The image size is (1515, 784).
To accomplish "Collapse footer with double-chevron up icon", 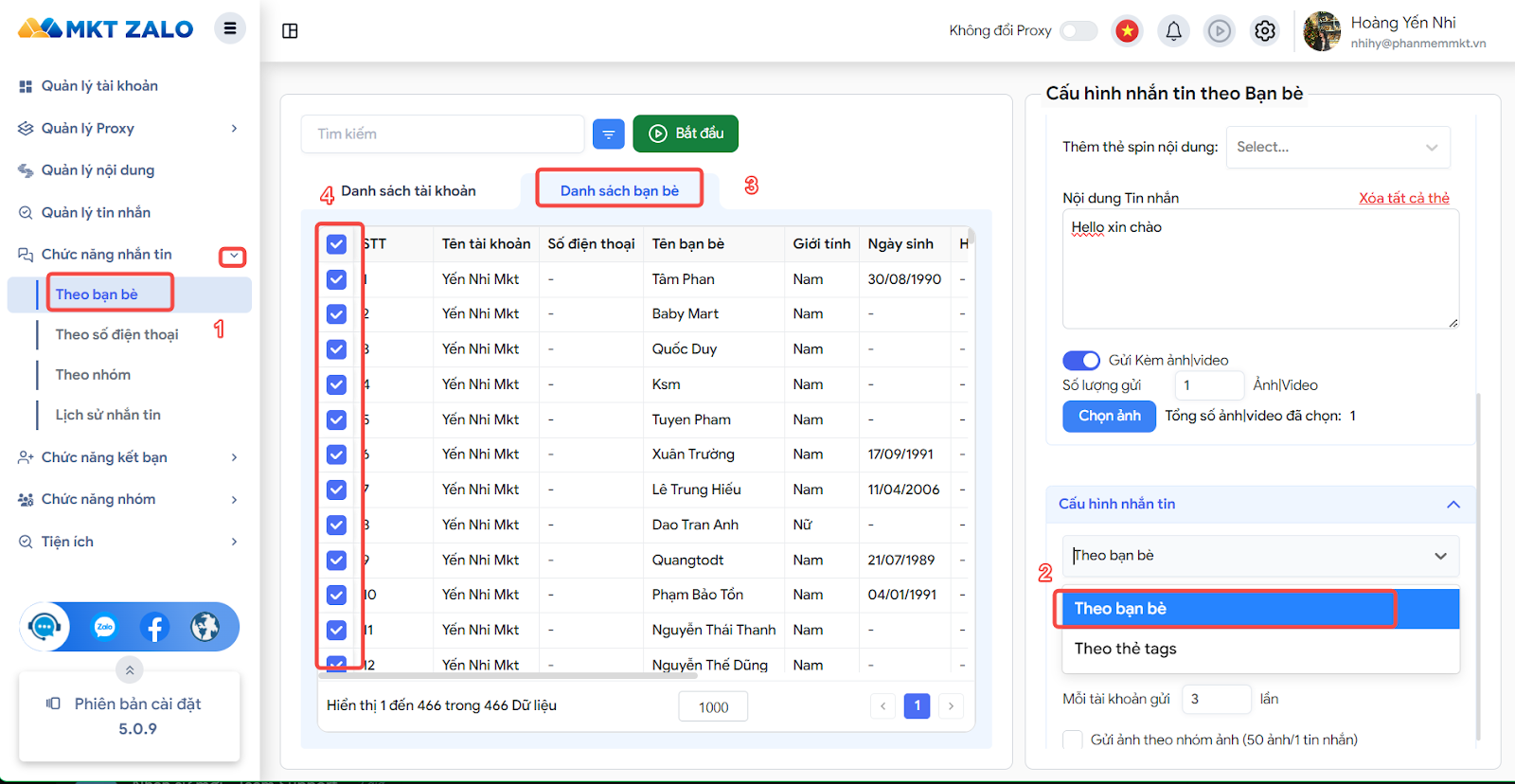I will (x=130, y=670).
